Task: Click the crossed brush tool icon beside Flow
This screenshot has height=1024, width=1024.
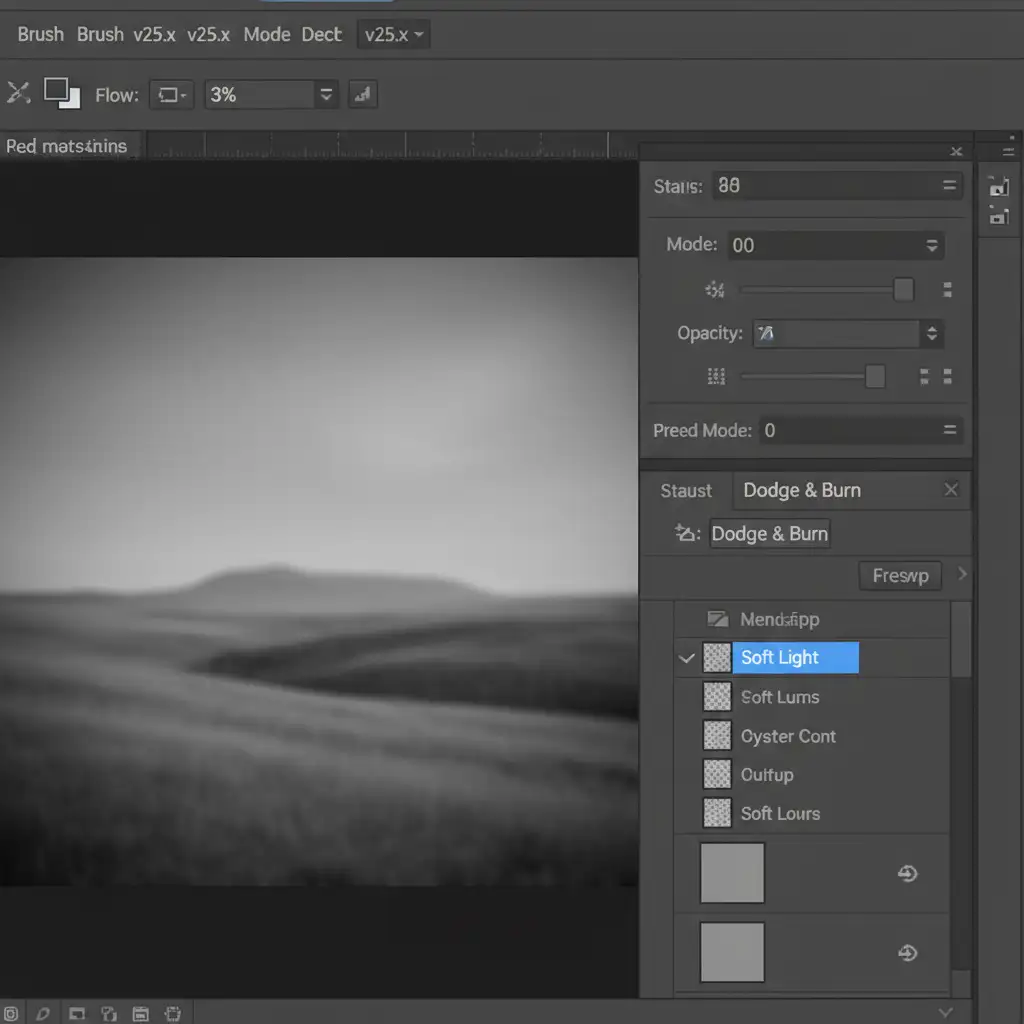Action: tap(18, 94)
